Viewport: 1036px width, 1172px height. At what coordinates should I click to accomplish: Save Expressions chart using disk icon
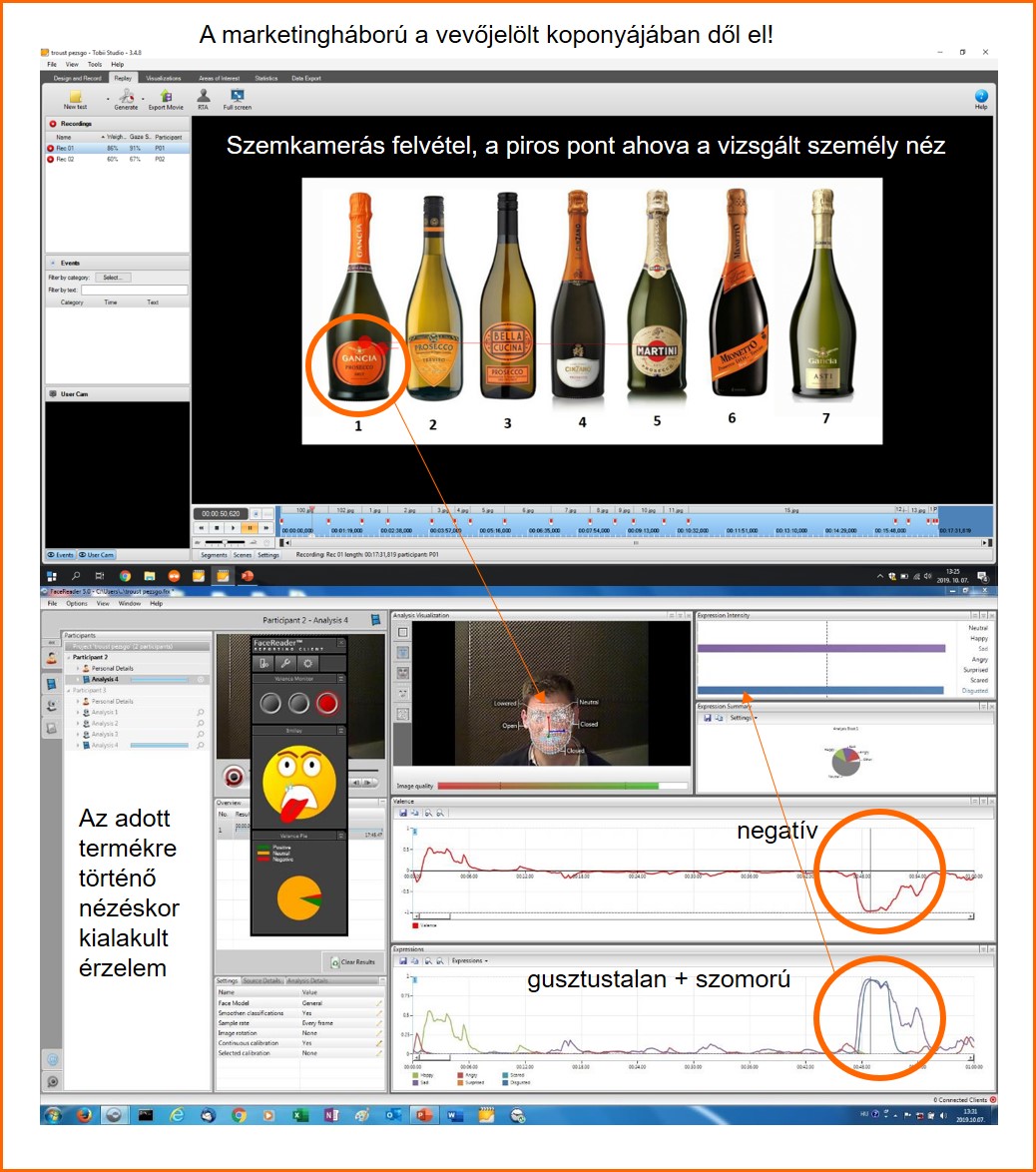point(403,960)
